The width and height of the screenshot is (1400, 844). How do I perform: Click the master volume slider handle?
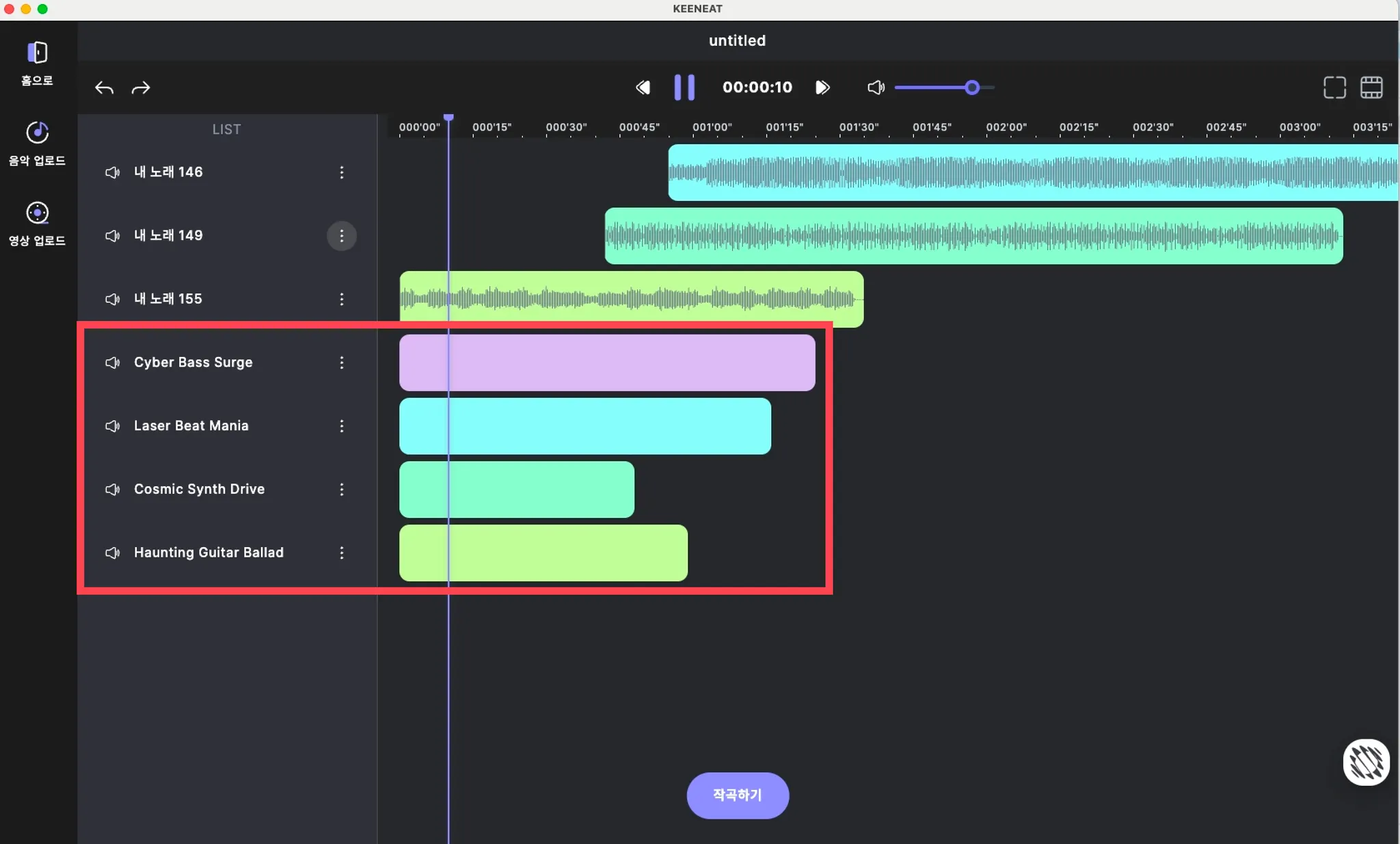tap(972, 88)
